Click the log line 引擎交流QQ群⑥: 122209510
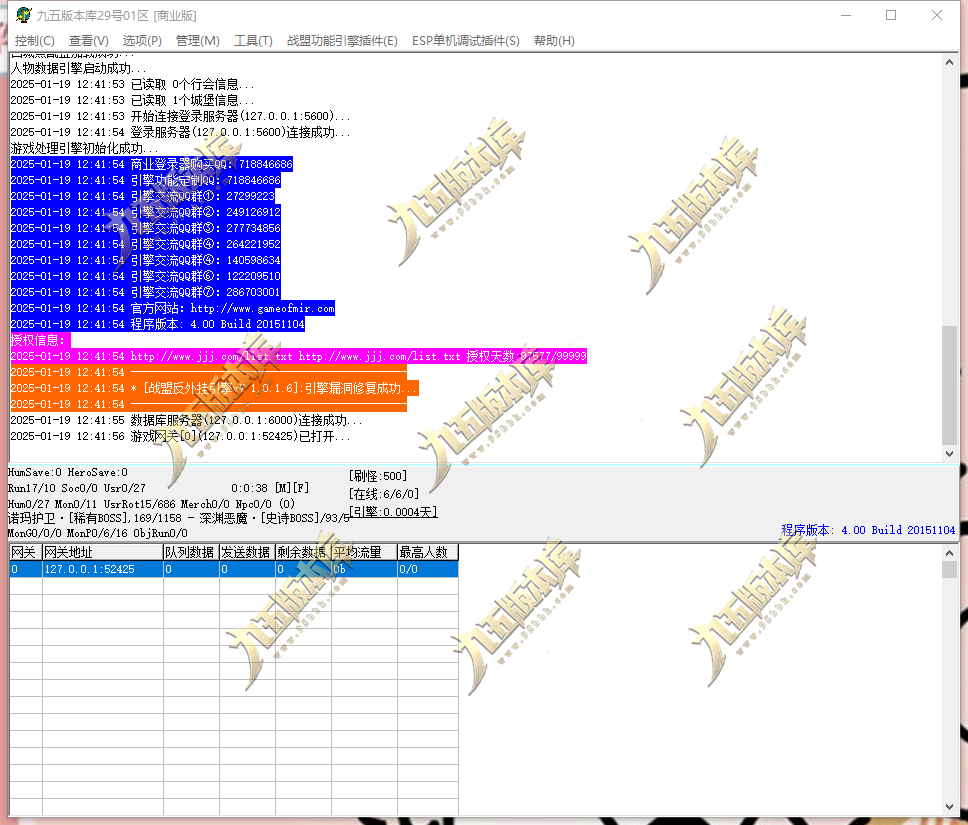 coord(146,276)
